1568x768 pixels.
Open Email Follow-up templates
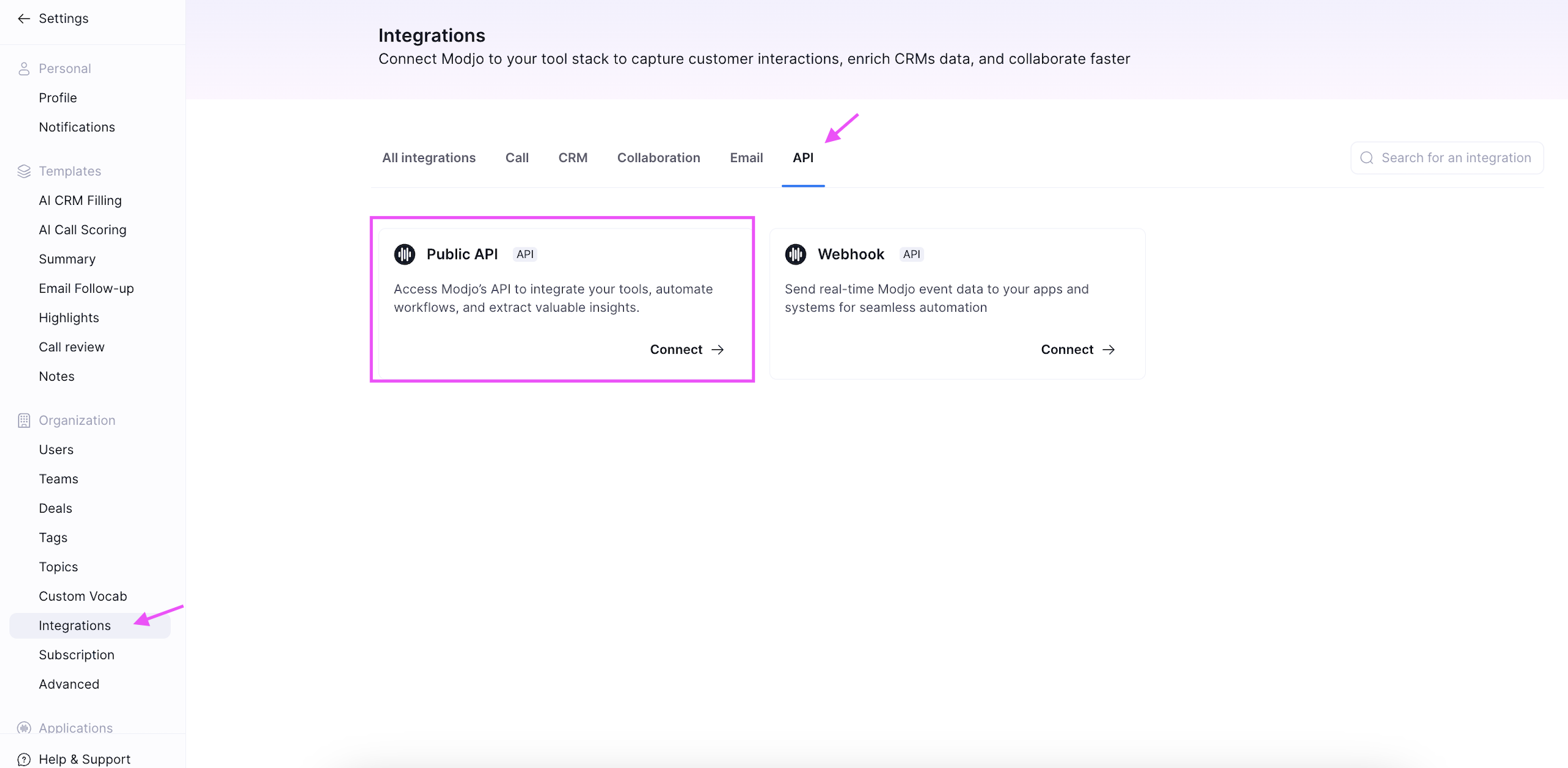click(x=86, y=289)
